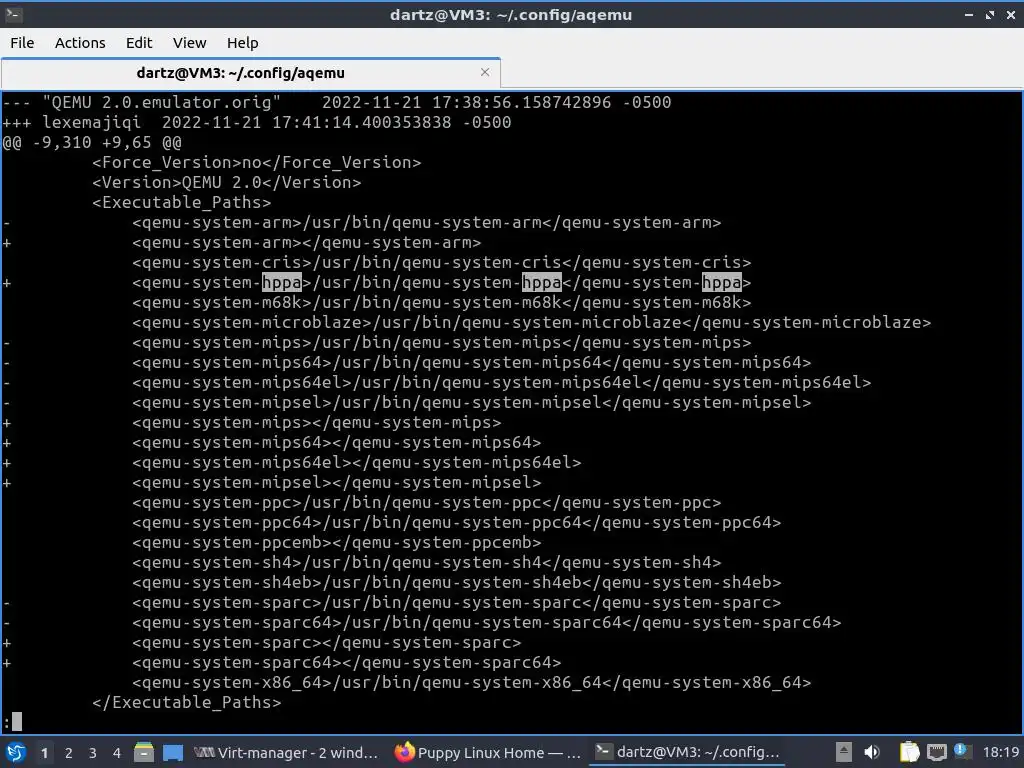This screenshot has width=1024, height=768.
Task: Click the added empty <qemu-system-mips> line
Action: click(x=317, y=423)
